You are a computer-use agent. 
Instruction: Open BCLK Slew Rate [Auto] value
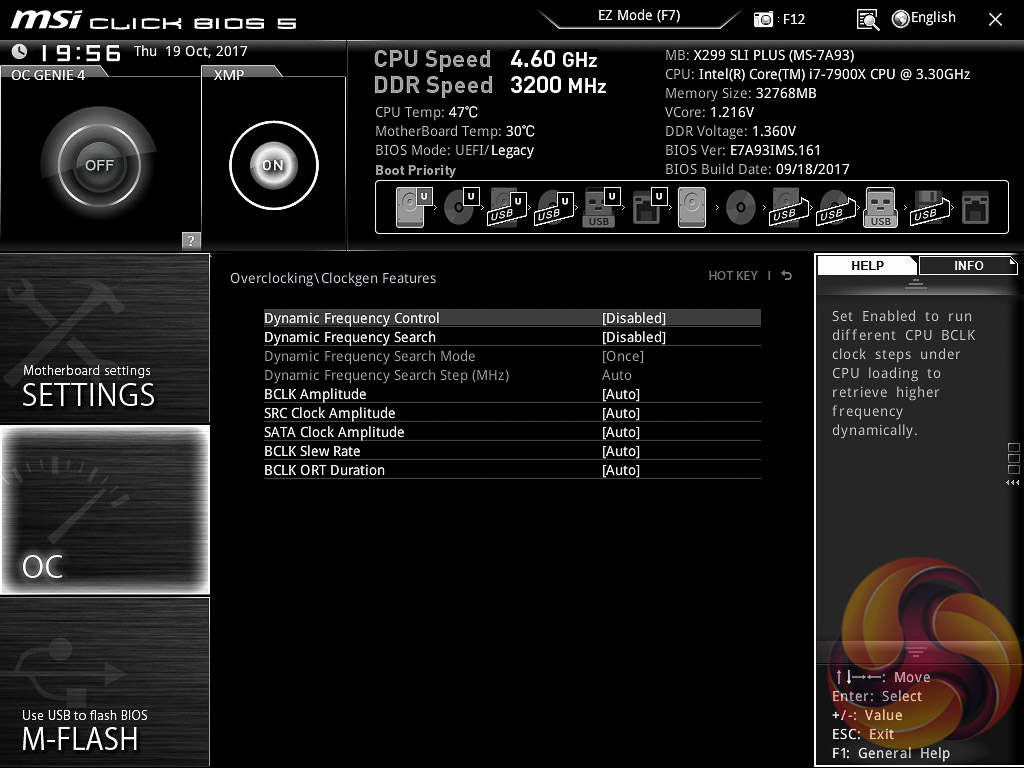pyautogui.click(x=620, y=451)
